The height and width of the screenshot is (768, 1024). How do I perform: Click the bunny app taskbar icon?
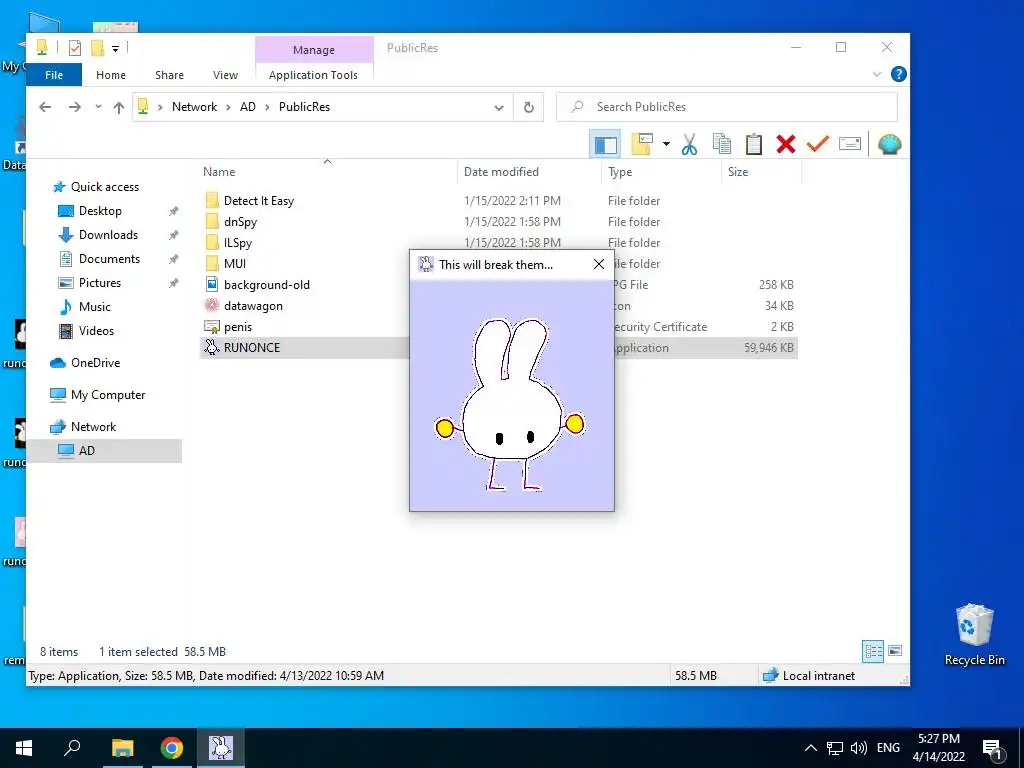pyautogui.click(x=221, y=748)
